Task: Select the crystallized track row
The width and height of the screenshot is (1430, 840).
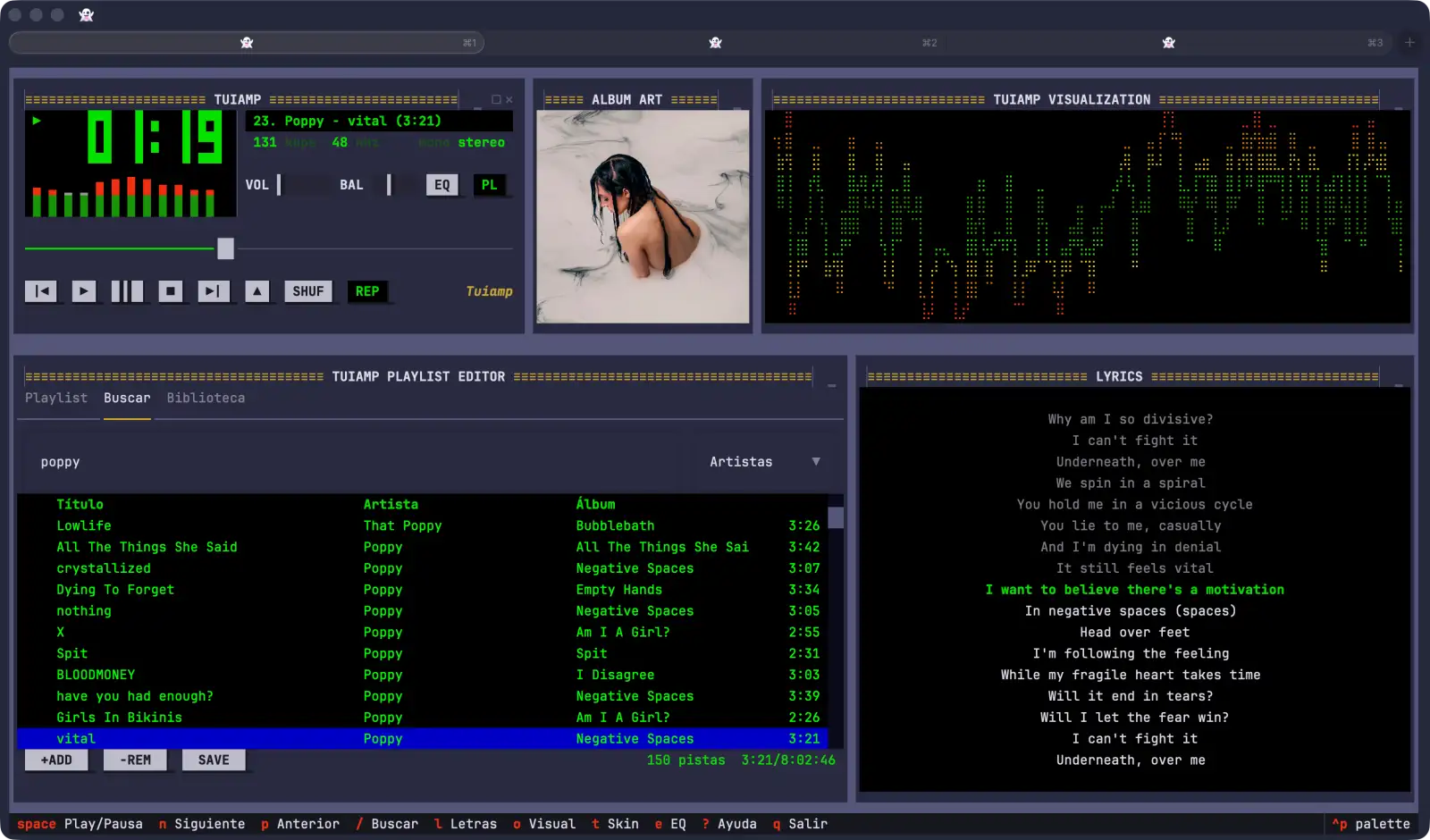Action: [x=422, y=568]
